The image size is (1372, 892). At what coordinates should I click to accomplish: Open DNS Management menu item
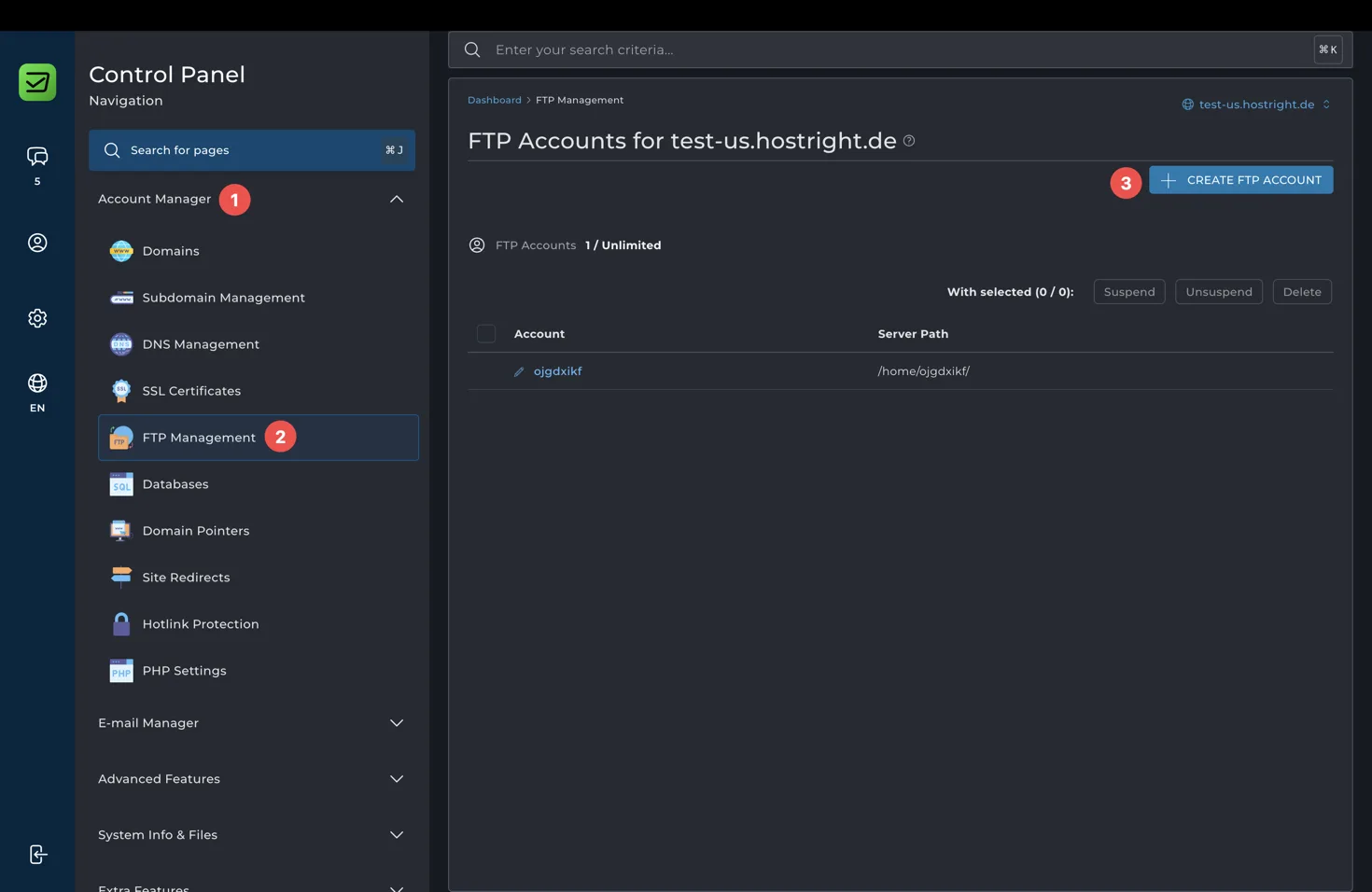[x=259, y=344]
